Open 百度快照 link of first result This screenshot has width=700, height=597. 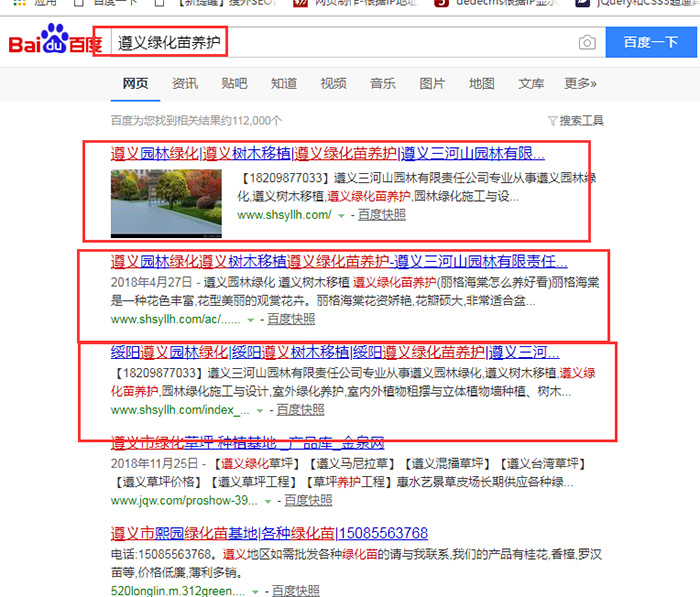click(382, 215)
